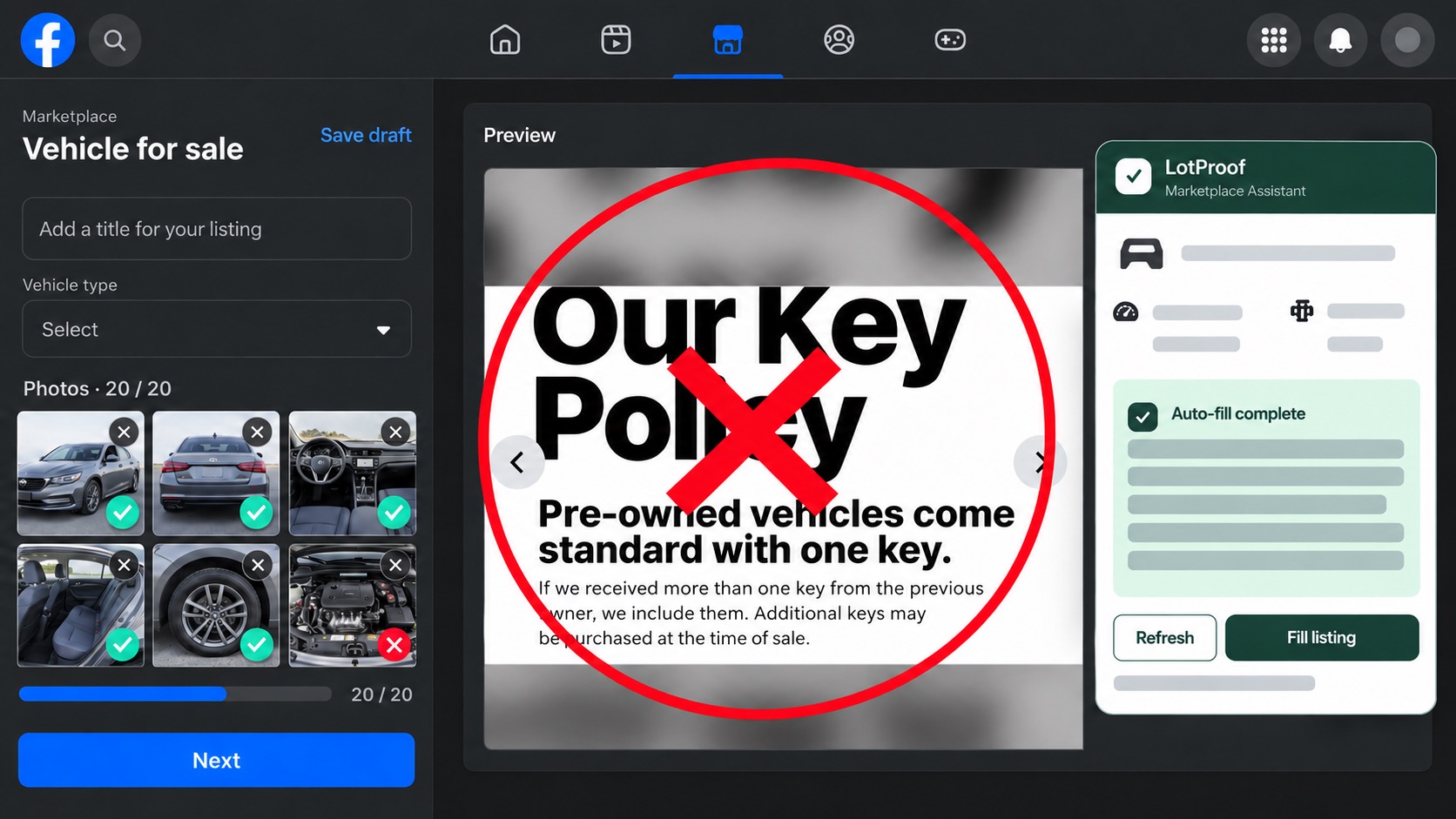Remove the wheel photo

[x=258, y=565]
